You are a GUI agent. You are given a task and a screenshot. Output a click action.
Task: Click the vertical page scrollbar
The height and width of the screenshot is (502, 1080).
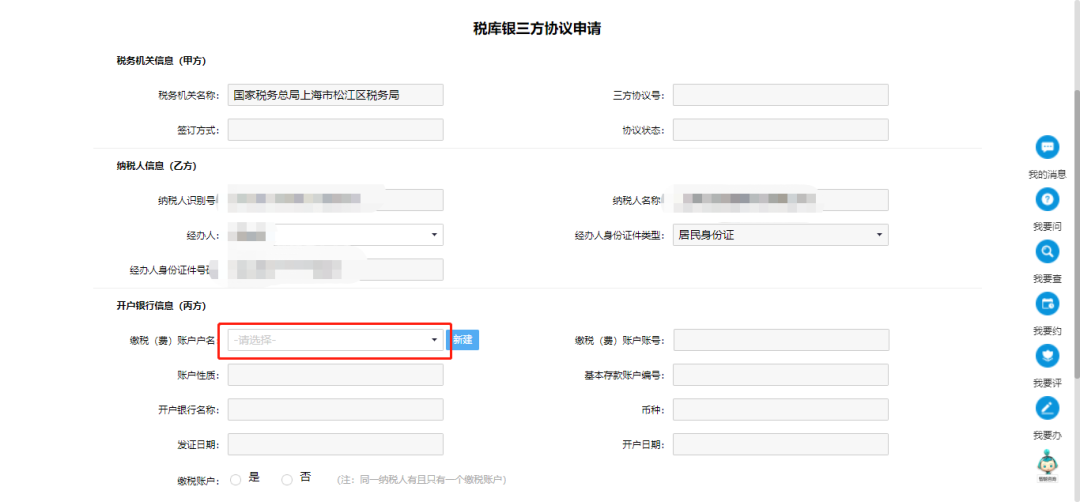(x=1075, y=200)
